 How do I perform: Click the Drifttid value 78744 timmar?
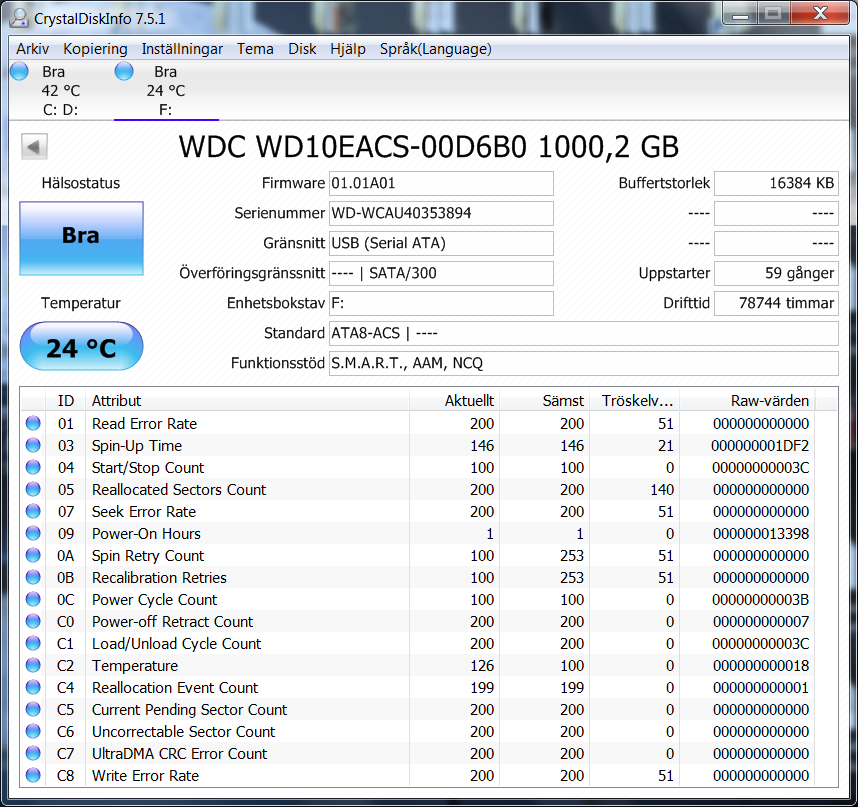pyautogui.click(x=776, y=304)
